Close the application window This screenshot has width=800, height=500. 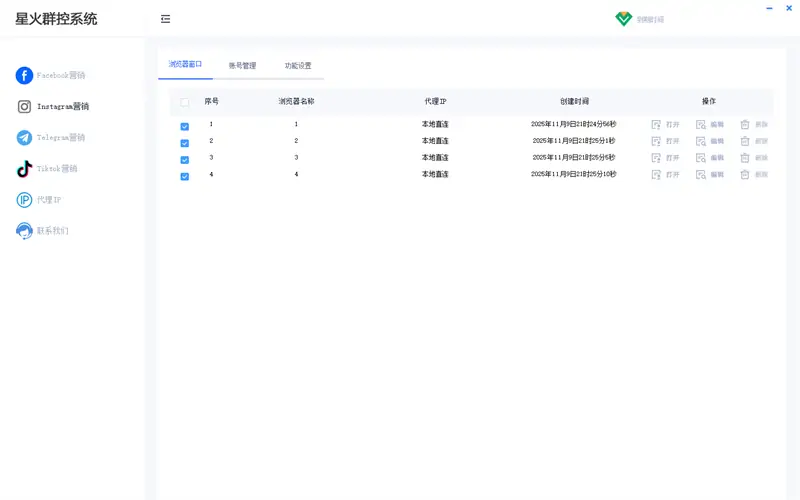pos(789,8)
